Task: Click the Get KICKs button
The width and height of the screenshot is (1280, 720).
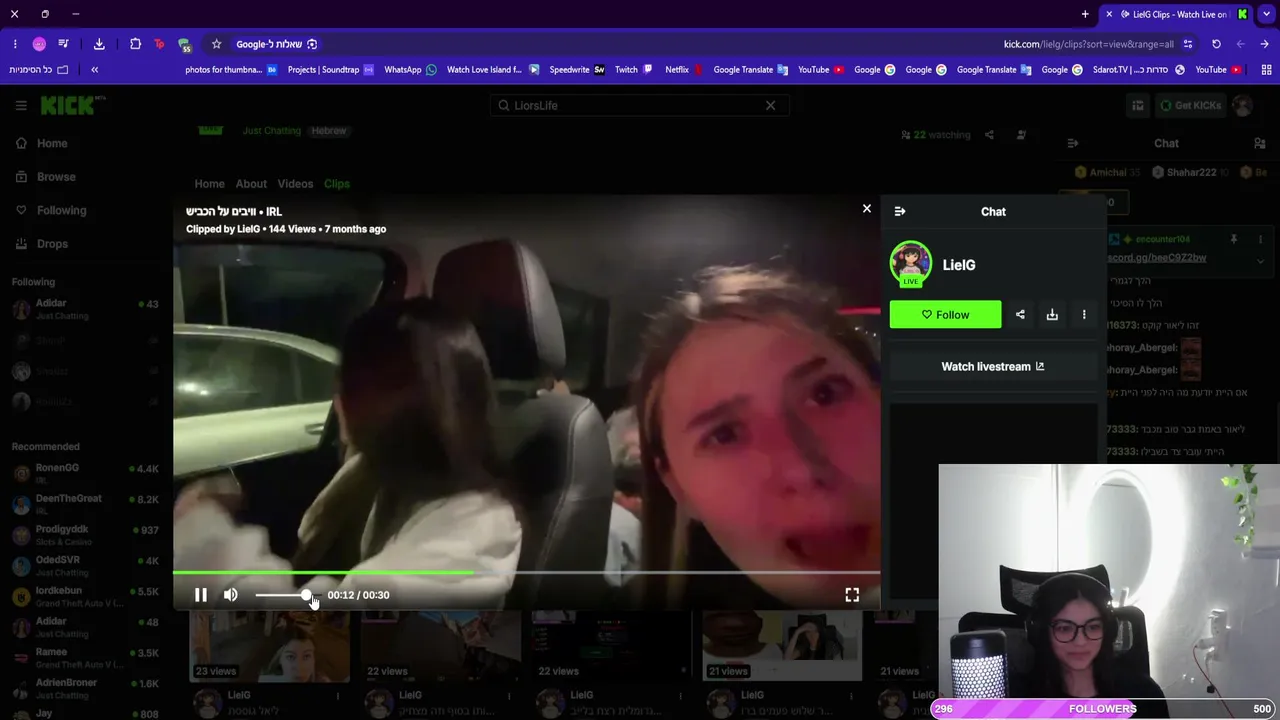Action: (x=1190, y=105)
